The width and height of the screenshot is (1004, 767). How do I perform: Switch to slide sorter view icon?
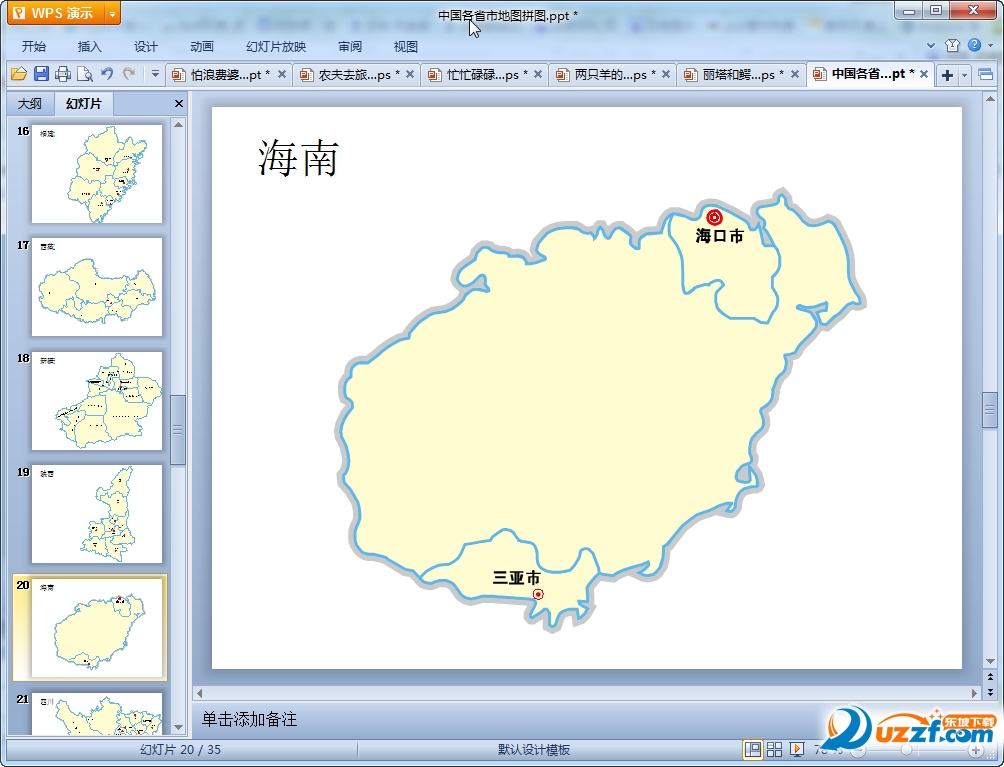pyautogui.click(x=774, y=749)
